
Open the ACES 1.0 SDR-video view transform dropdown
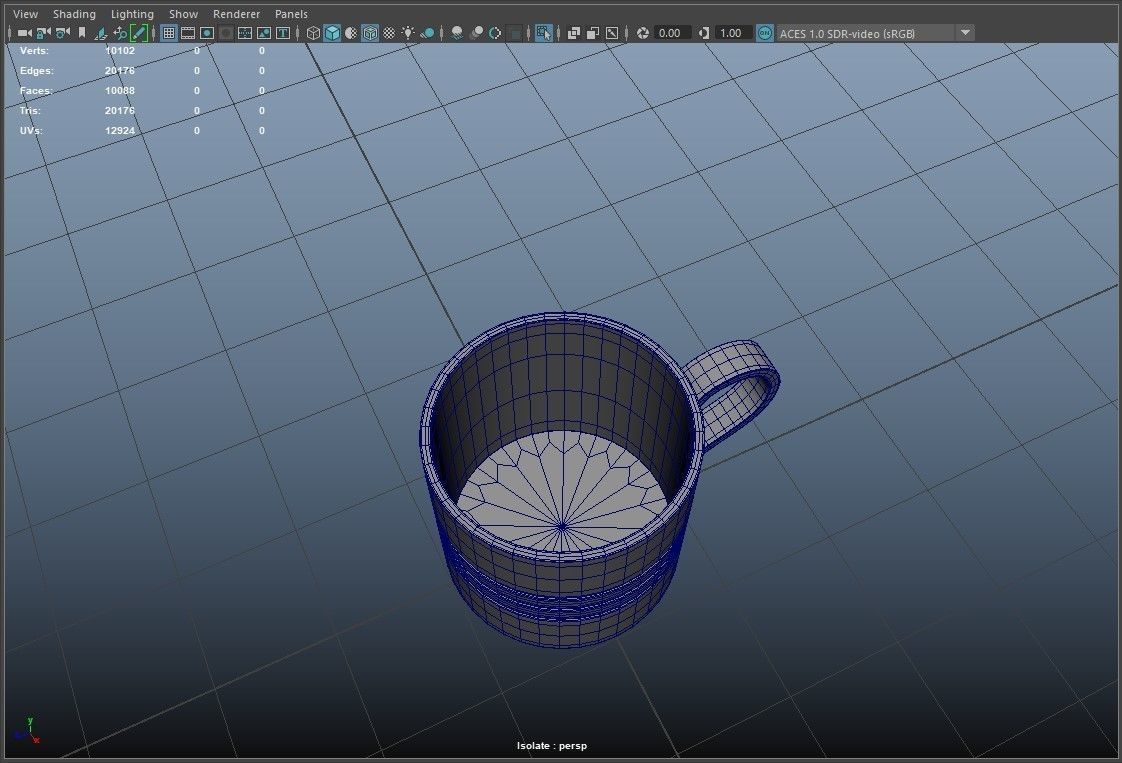(875, 33)
